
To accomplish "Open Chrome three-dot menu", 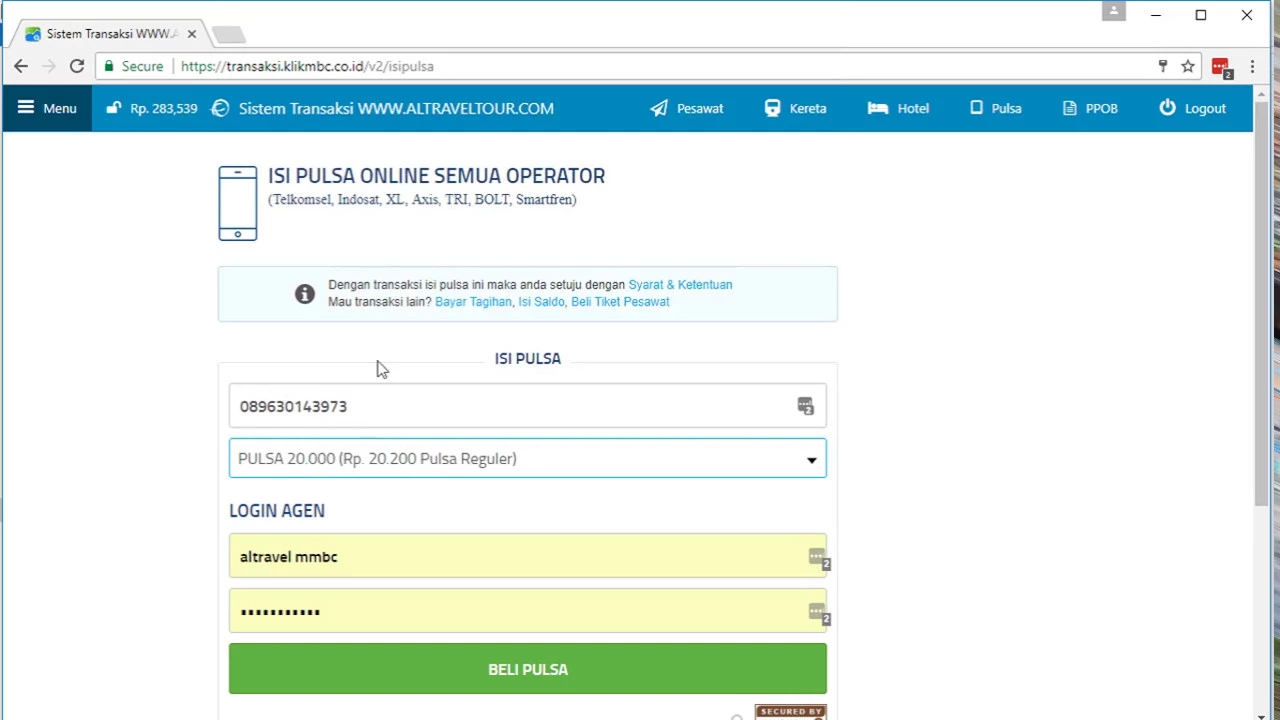I will point(1252,66).
